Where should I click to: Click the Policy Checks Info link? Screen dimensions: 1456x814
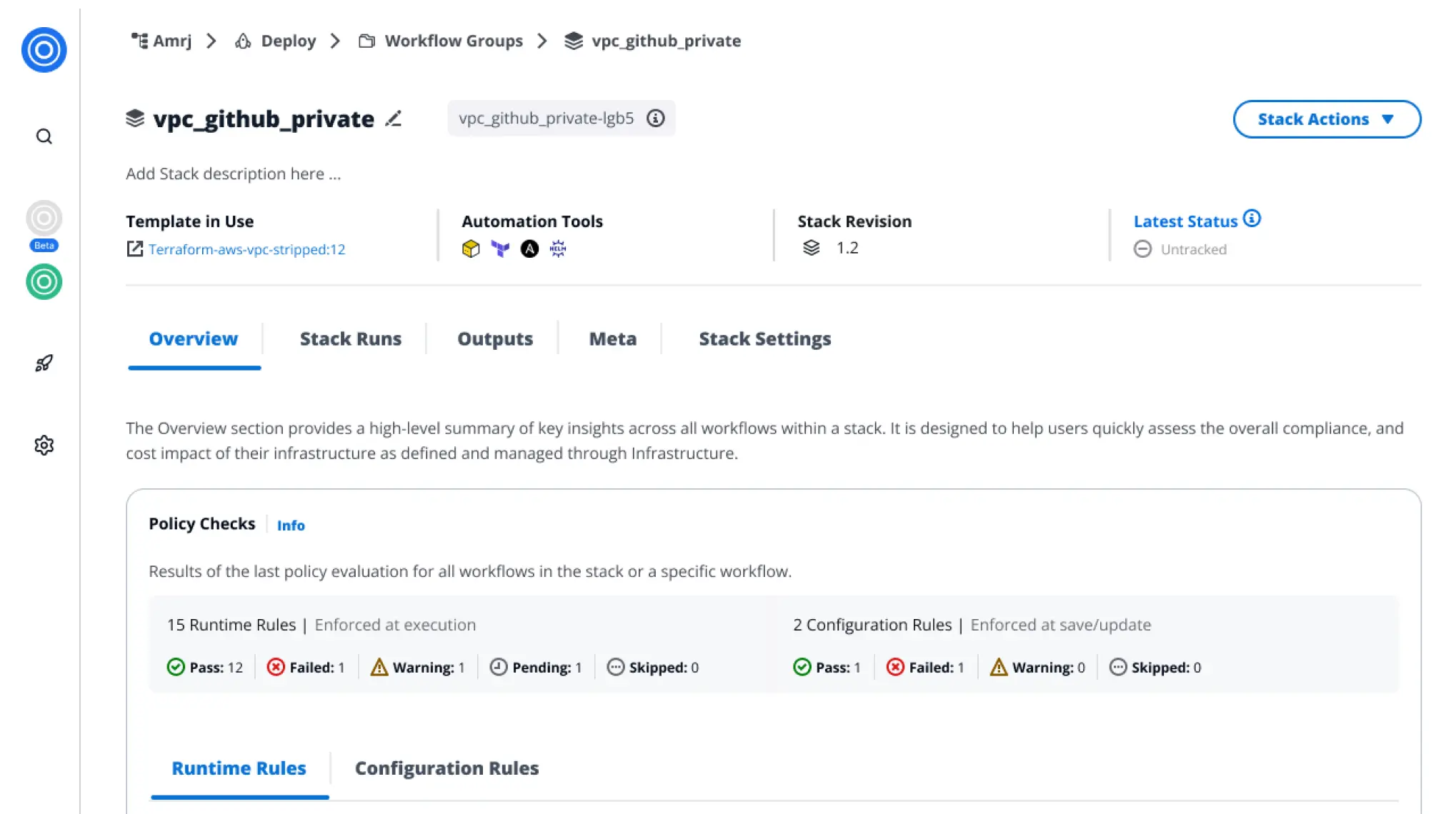(290, 526)
